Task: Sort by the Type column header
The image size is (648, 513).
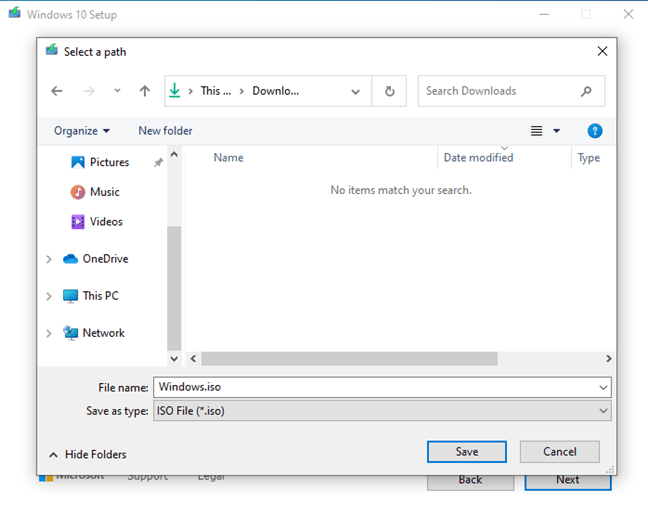Action: 589,157
